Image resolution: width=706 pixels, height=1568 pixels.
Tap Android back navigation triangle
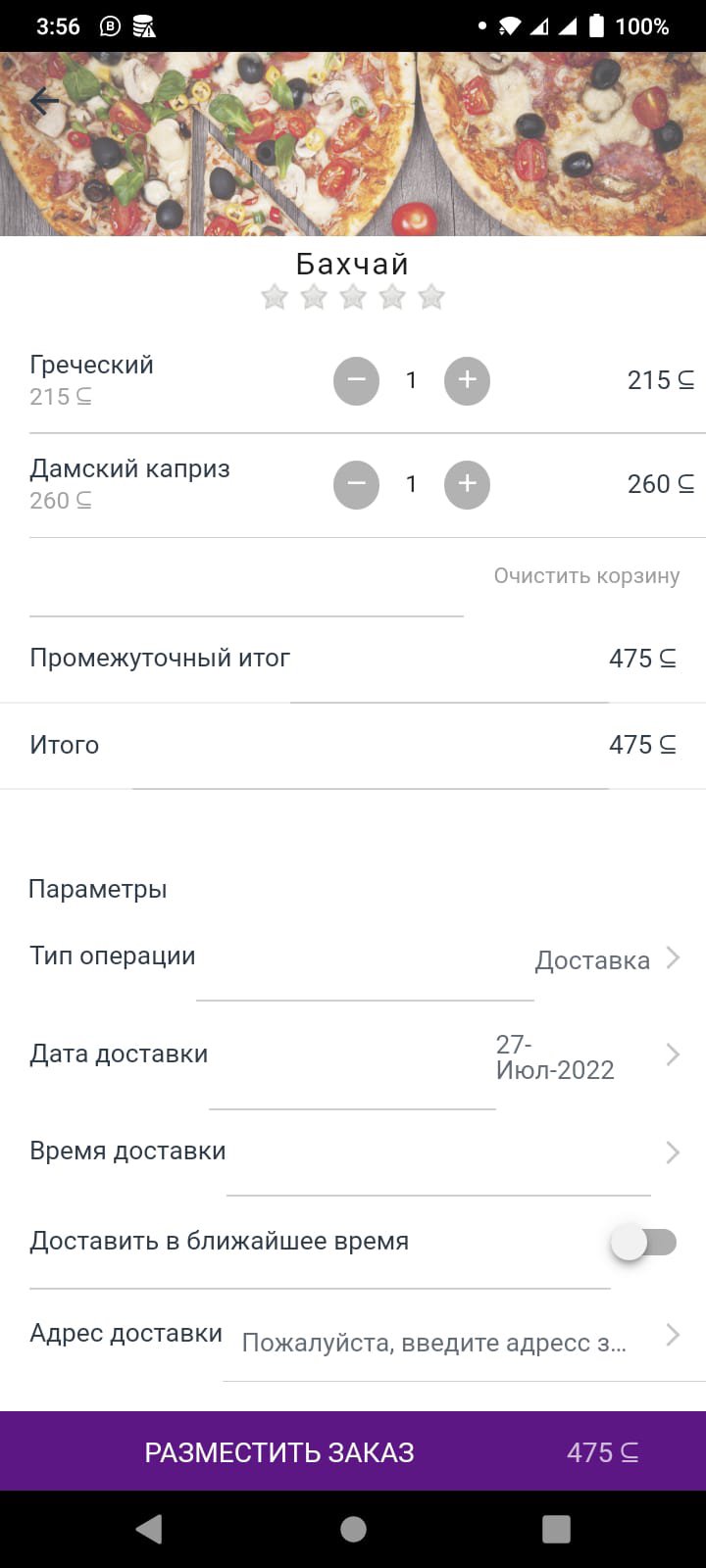tap(149, 1529)
